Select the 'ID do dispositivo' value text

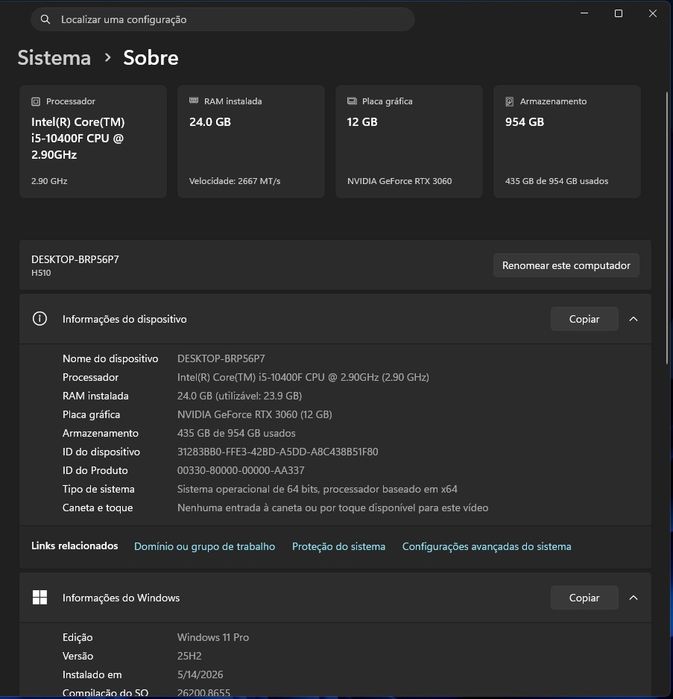278,452
